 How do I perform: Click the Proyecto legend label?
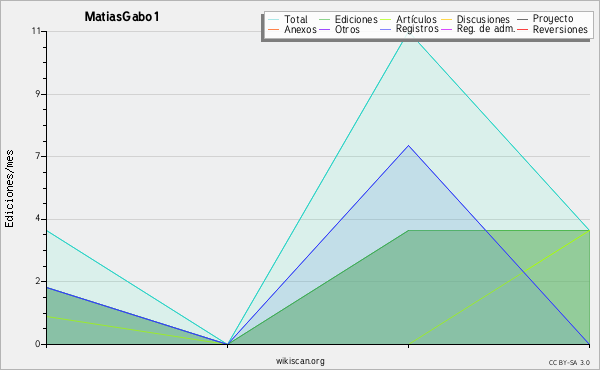[553, 19]
